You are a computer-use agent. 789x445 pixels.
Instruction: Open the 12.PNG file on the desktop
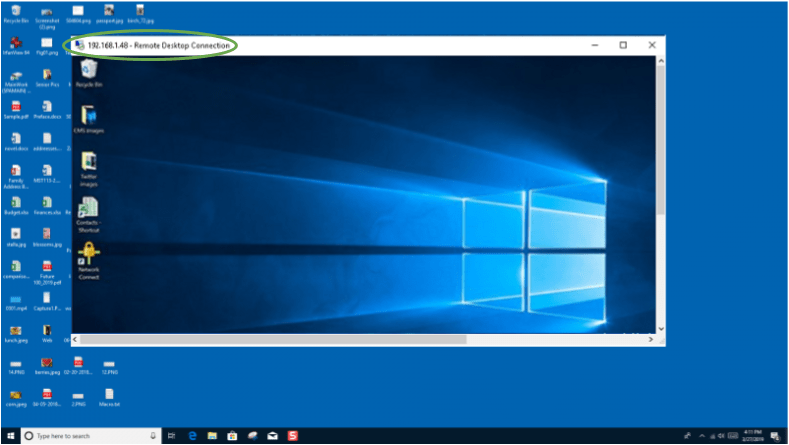click(109, 367)
